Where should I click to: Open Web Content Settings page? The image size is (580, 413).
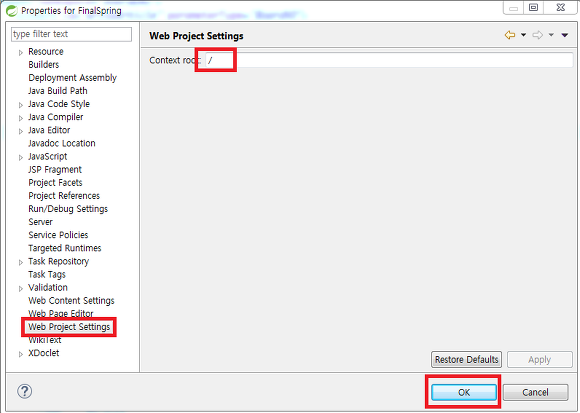coord(71,301)
